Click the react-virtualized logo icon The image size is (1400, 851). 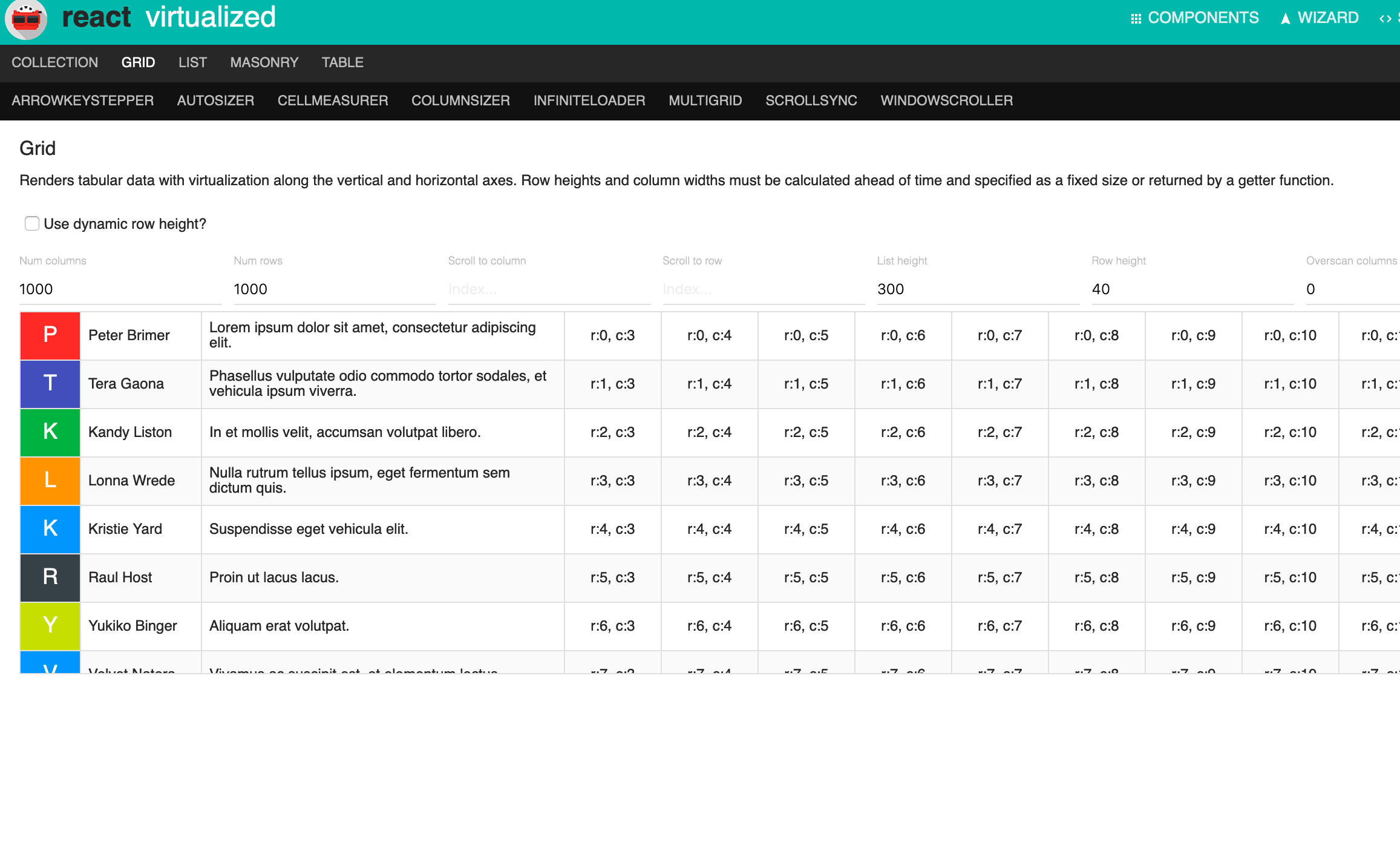(x=25, y=19)
